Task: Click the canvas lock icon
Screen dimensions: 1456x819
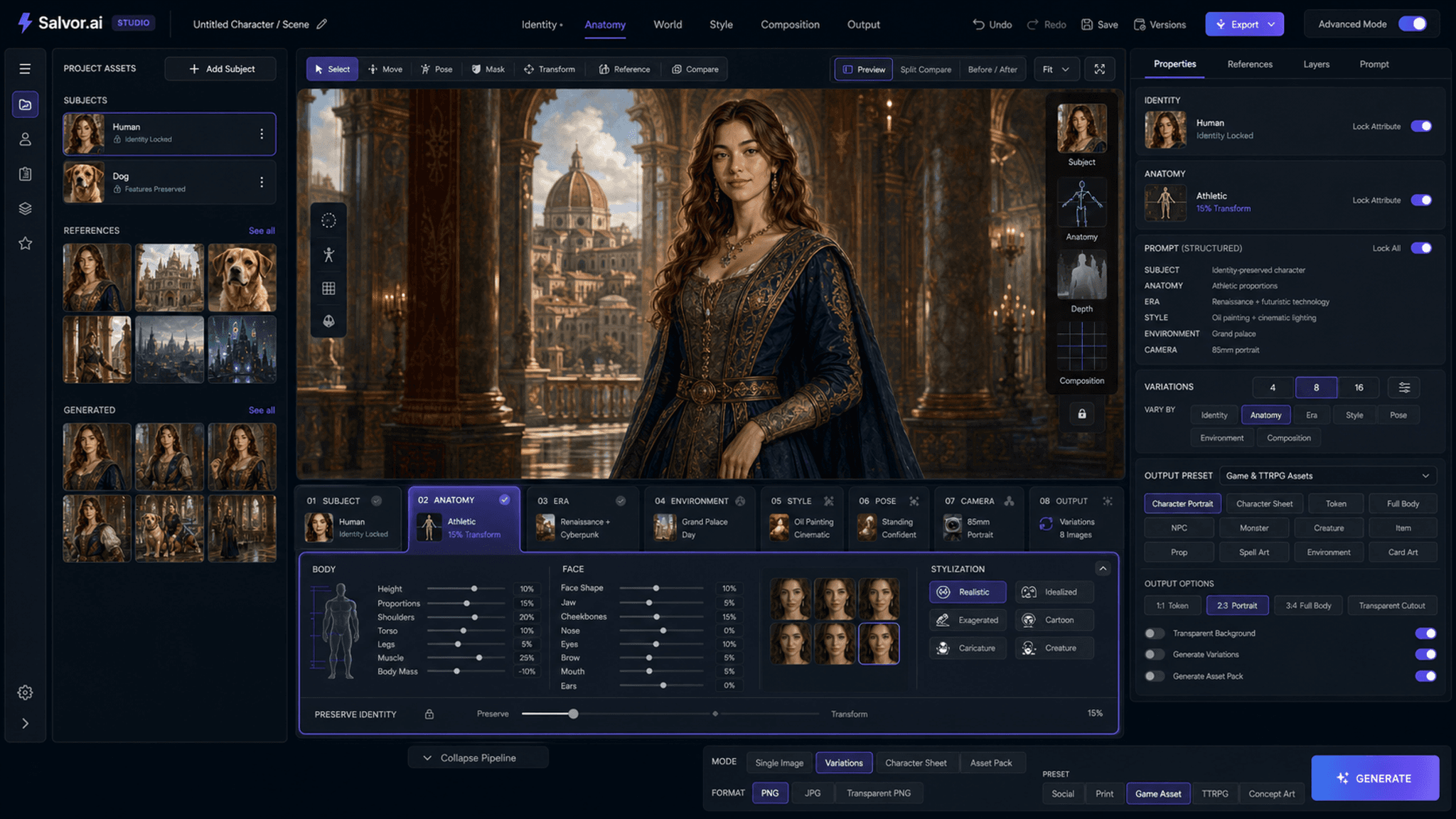Action: [1082, 414]
